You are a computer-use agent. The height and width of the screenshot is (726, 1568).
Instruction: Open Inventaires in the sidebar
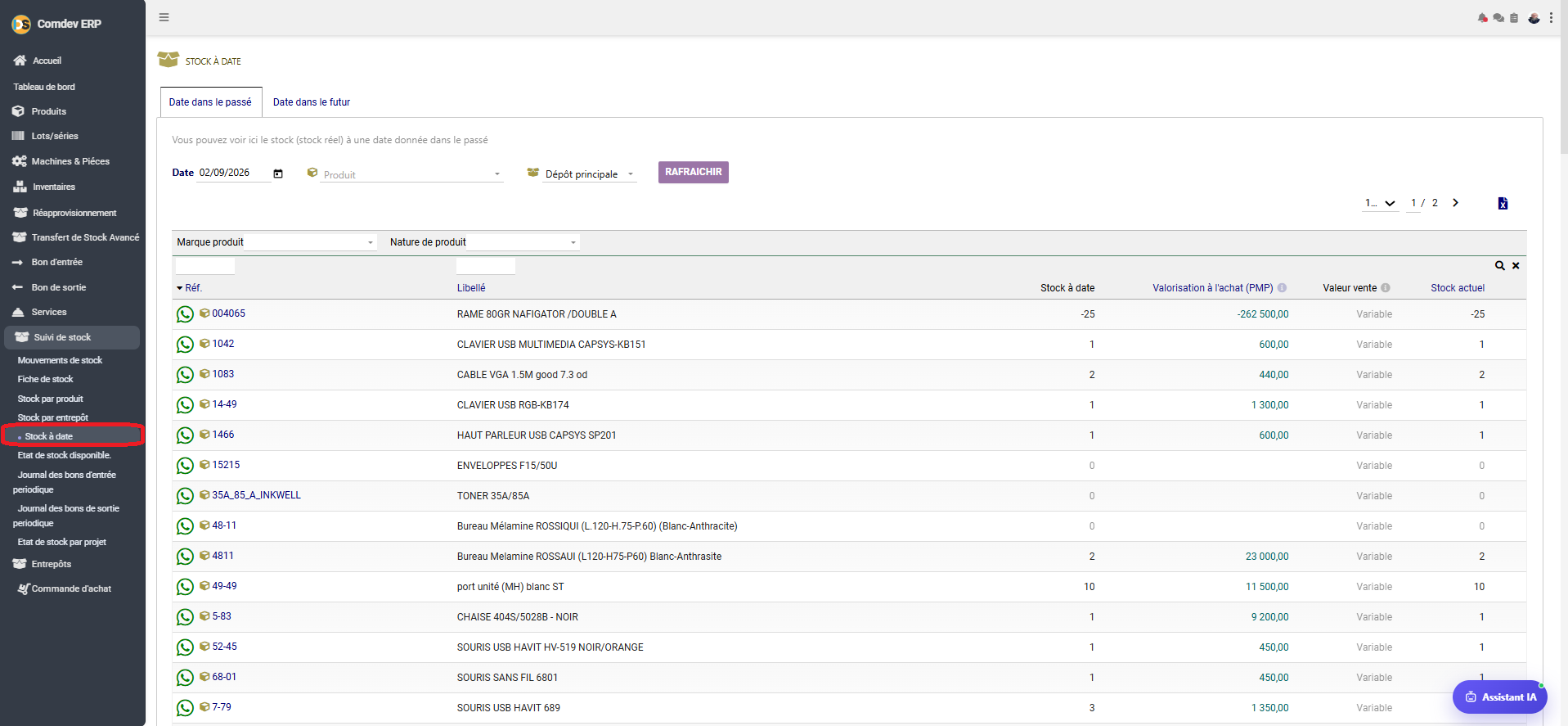54,187
